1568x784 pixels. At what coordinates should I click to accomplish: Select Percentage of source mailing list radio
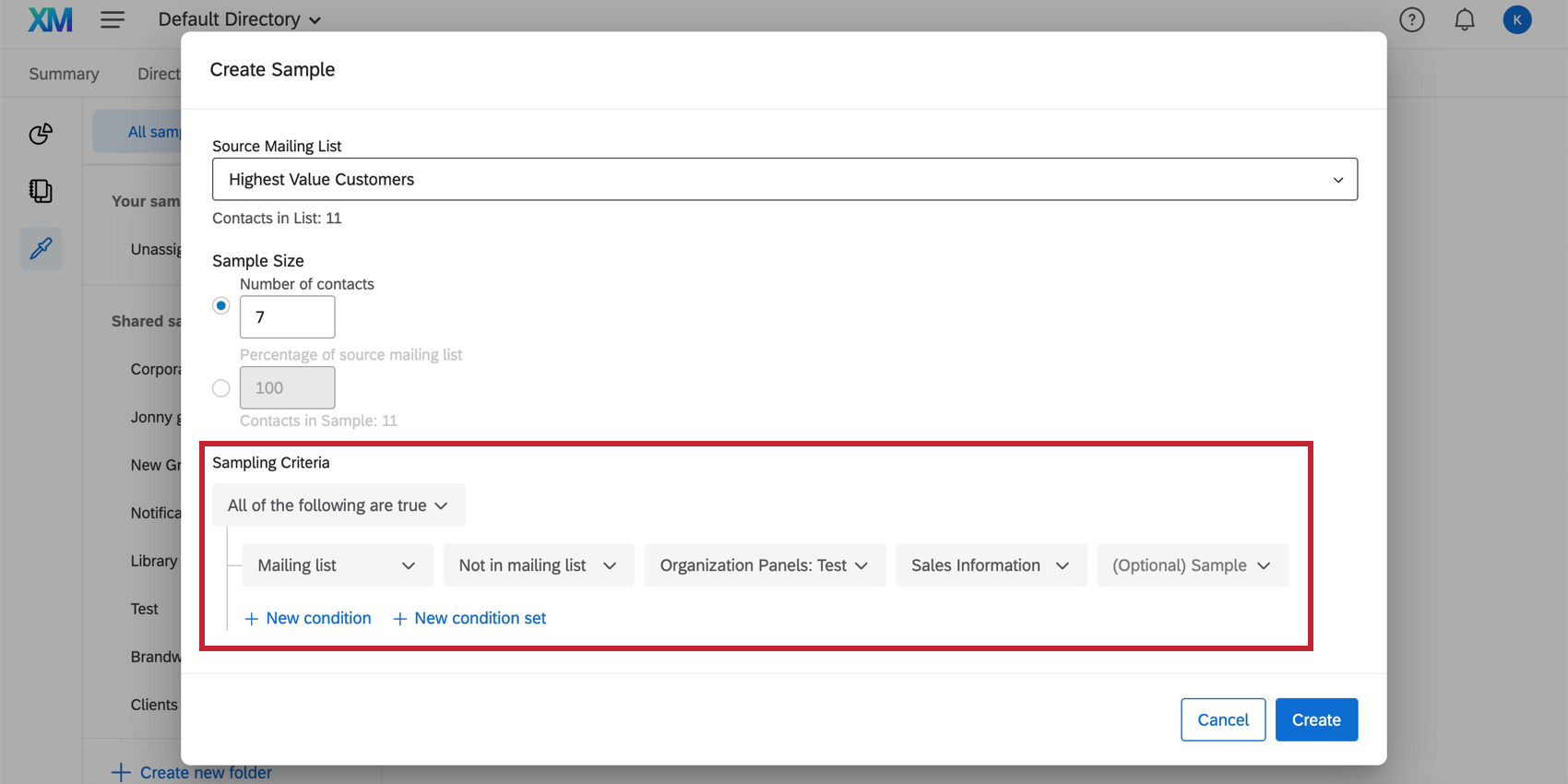point(221,388)
